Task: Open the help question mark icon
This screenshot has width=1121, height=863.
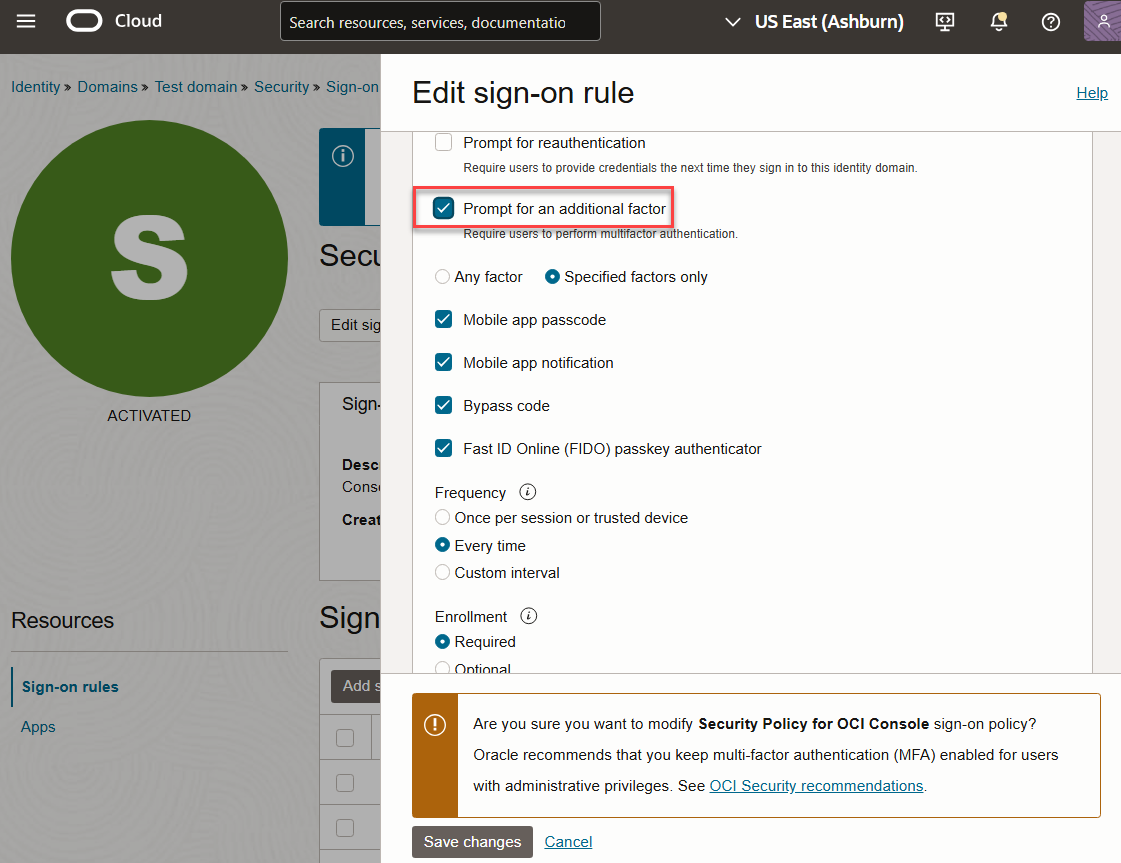Action: 1050,22
